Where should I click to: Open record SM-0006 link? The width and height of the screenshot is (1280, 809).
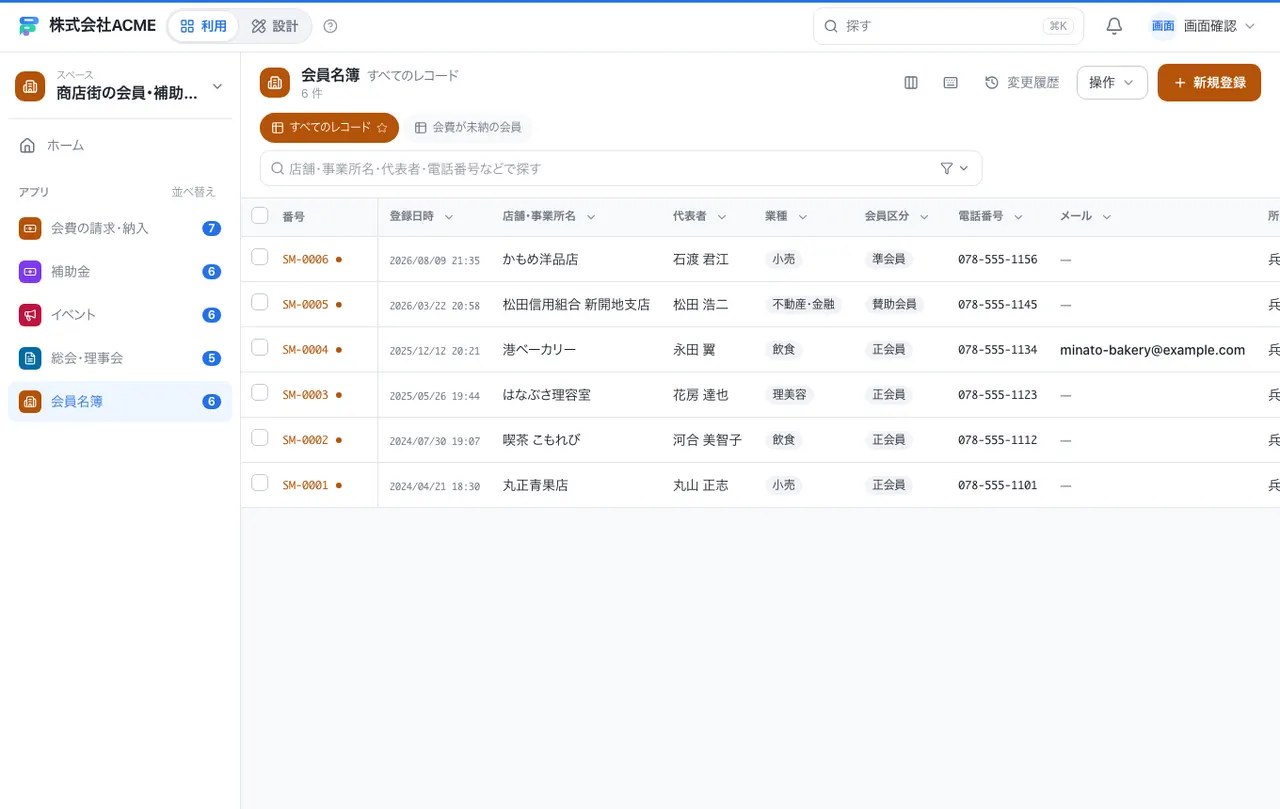305,259
